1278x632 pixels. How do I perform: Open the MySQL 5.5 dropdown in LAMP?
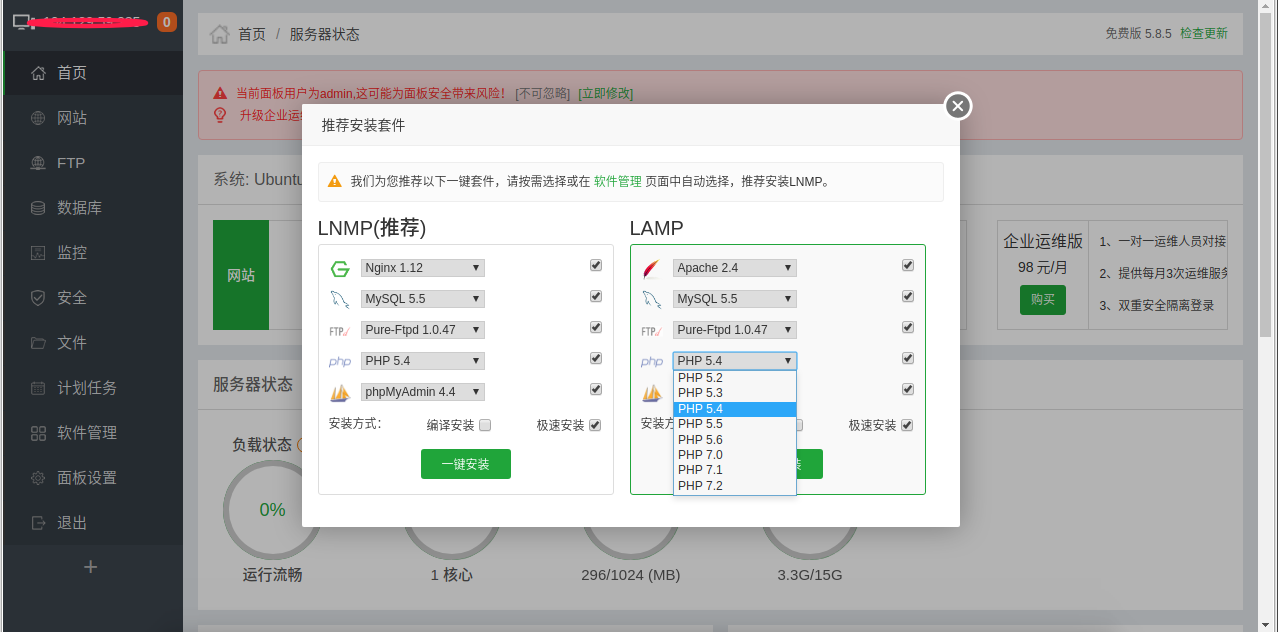click(735, 299)
